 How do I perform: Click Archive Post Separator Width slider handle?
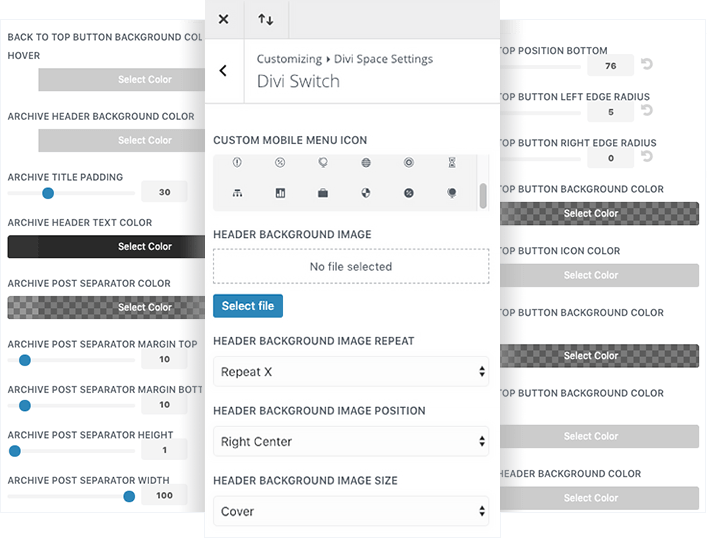click(x=129, y=497)
